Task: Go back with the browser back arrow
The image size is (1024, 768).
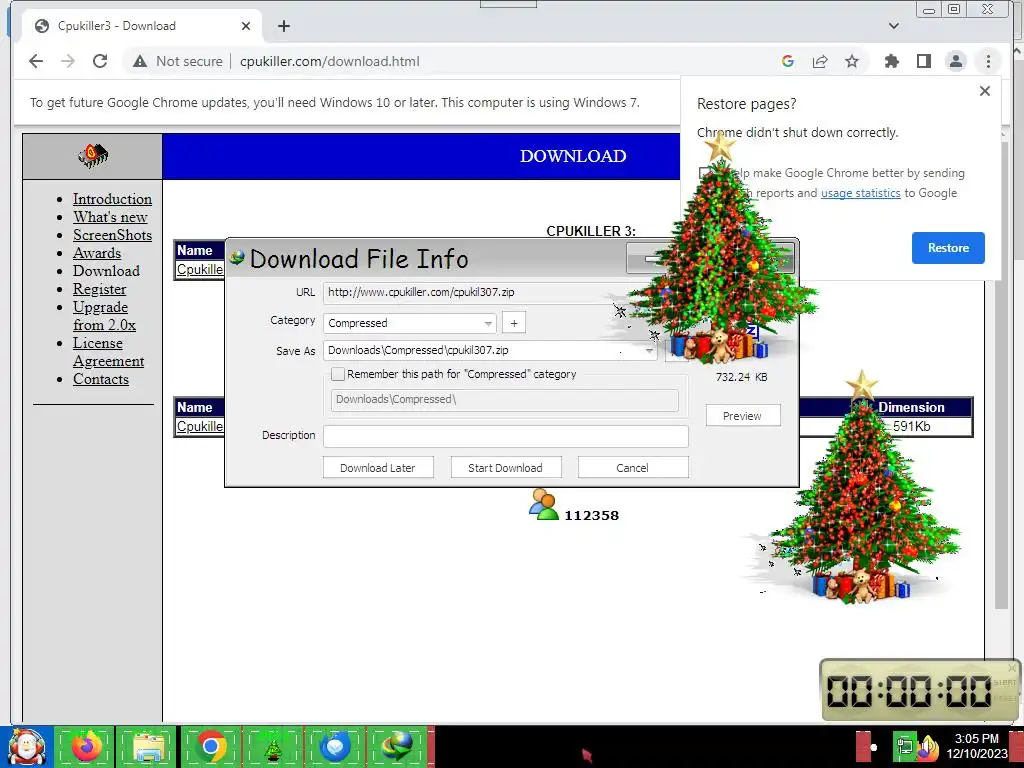Action: 36,61
